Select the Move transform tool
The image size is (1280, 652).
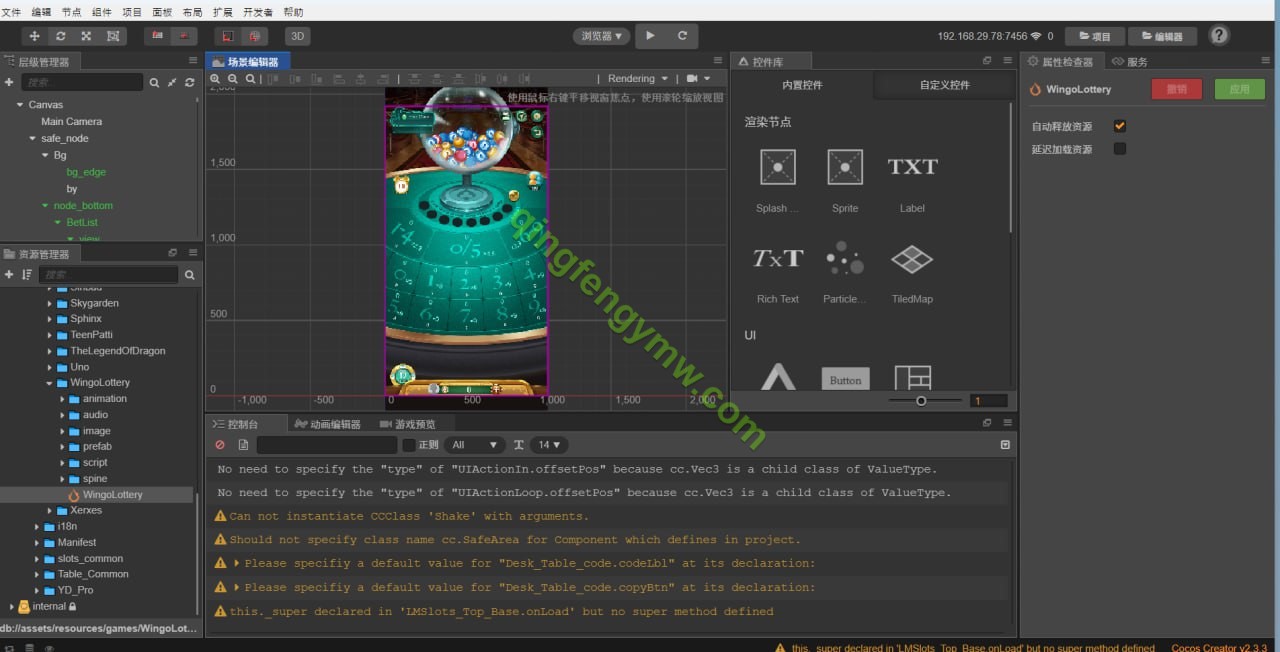tap(35, 36)
